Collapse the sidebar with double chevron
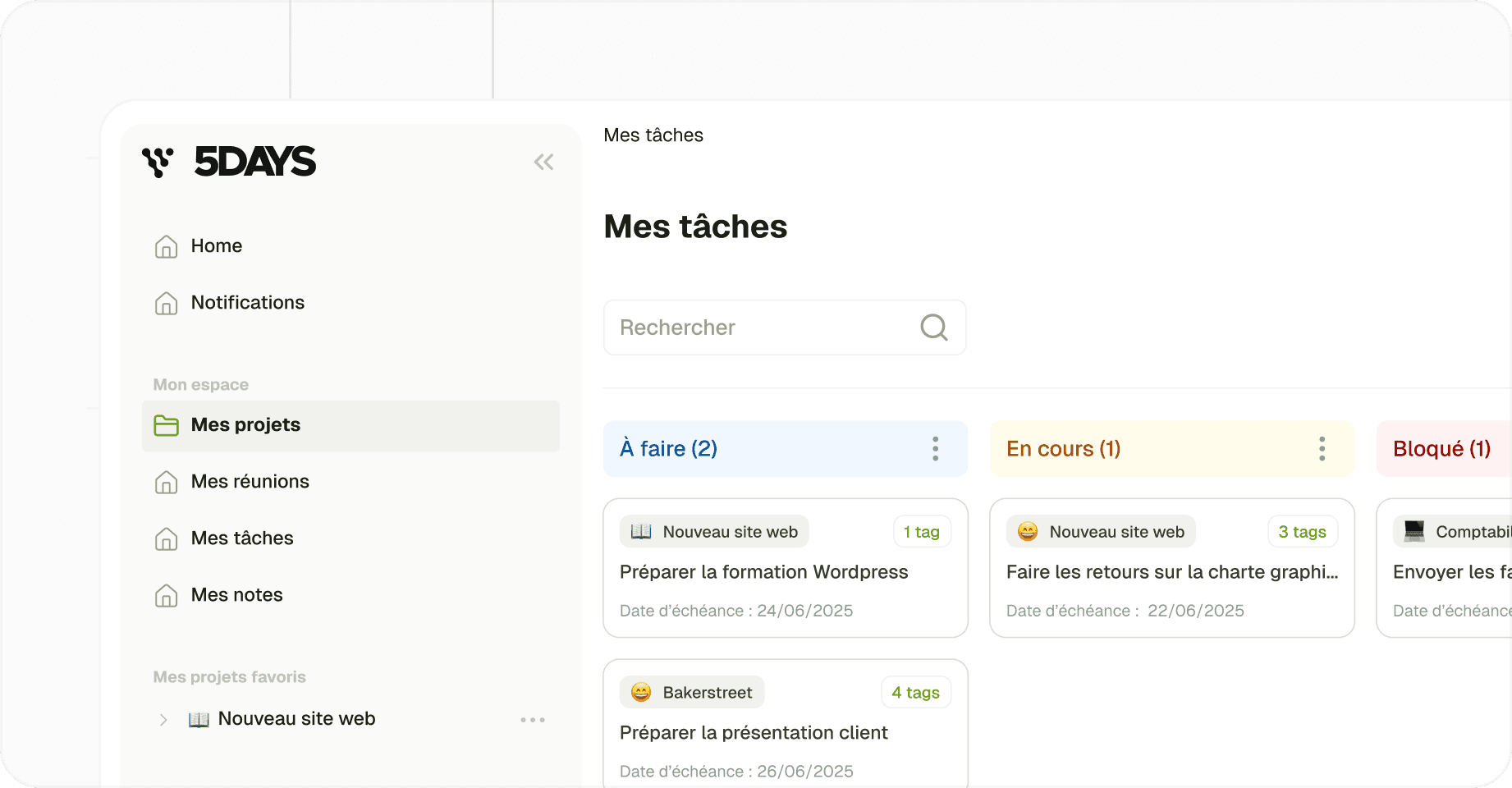The width and height of the screenshot is (1512, 788). 543,162
